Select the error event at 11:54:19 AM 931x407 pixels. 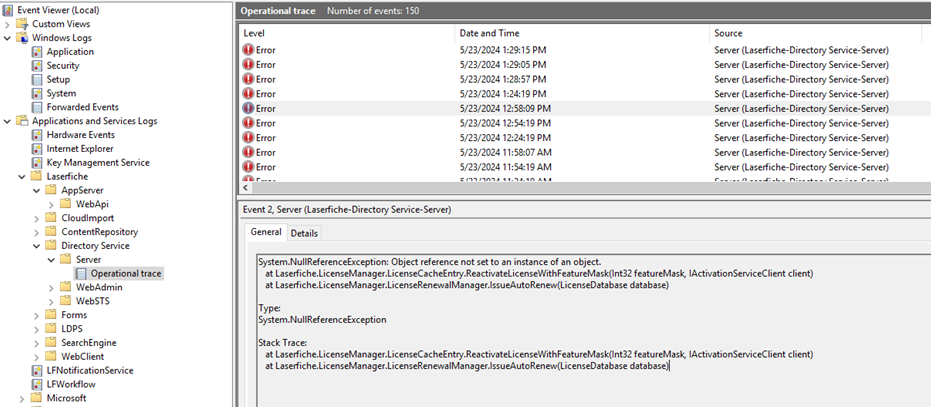[585, 167]
